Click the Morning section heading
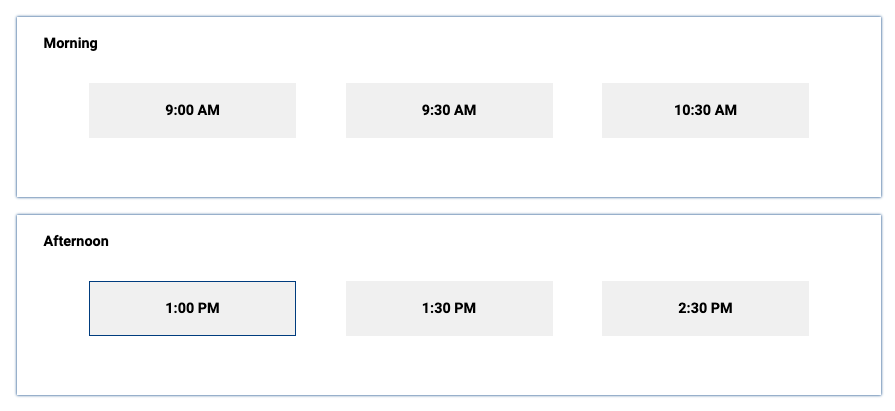 coord(70,43)
